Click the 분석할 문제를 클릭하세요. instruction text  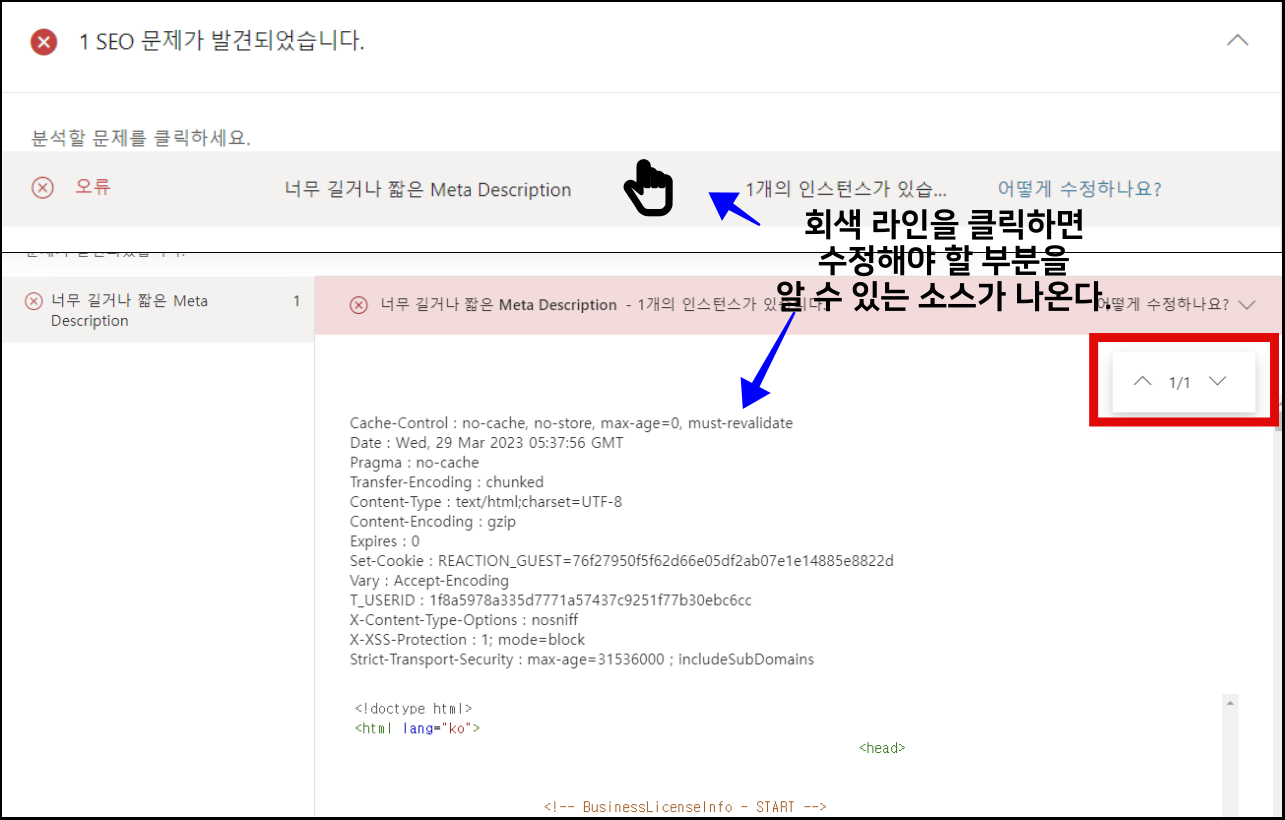pos(139,137)
